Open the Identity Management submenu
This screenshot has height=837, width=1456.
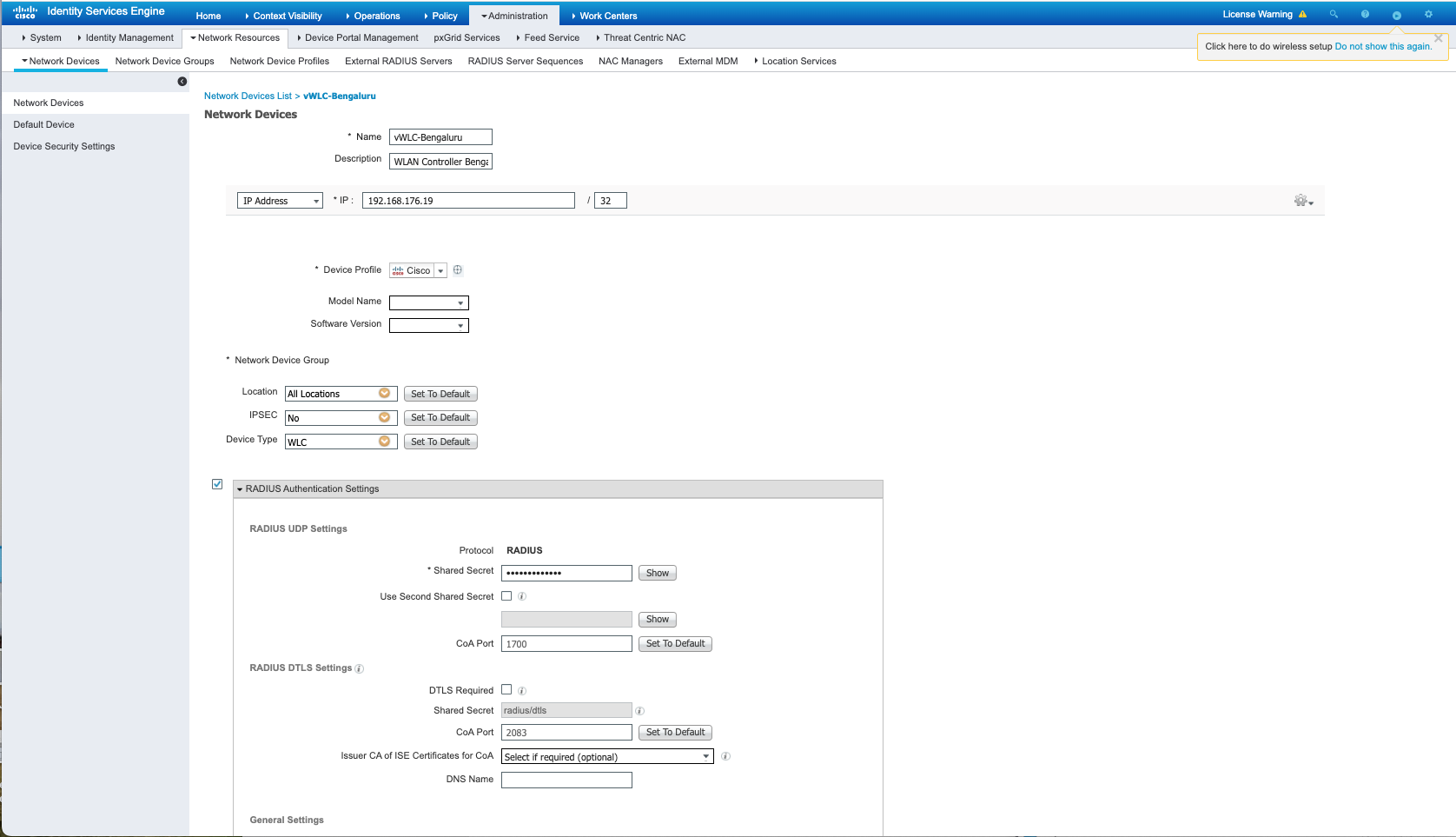coord(125,37)
